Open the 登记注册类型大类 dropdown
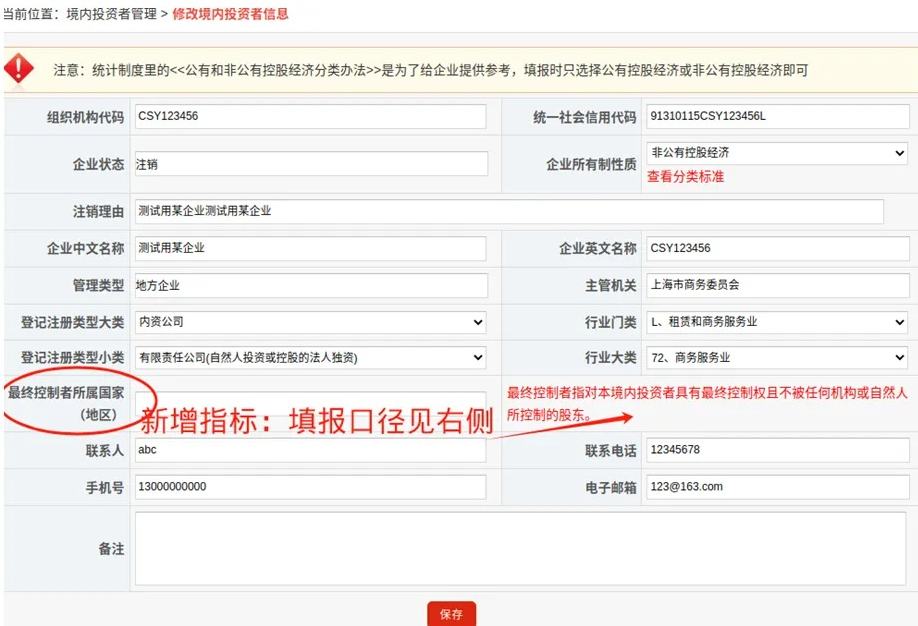 [x=310, y=322]
